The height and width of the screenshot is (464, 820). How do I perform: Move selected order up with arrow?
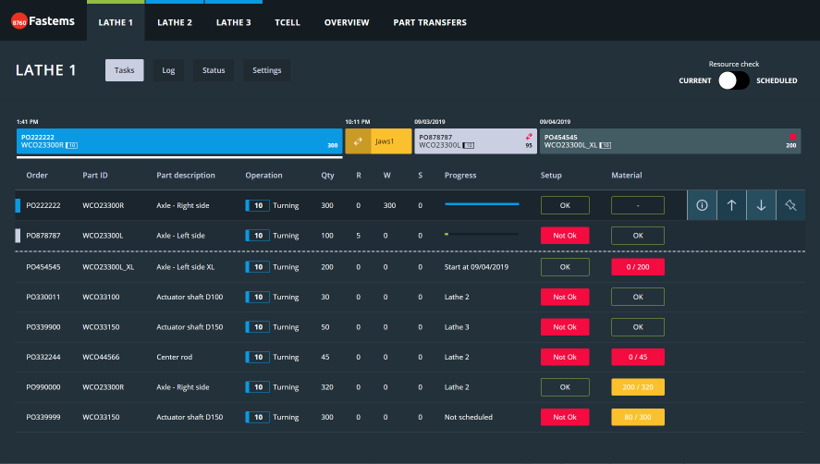pyautogui.click(x=731, y=205)
